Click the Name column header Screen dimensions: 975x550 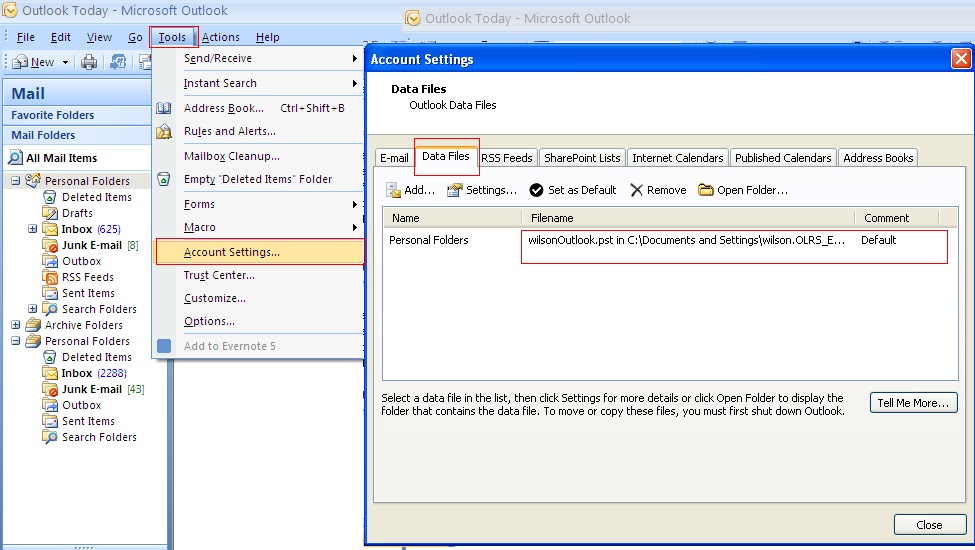452,218
